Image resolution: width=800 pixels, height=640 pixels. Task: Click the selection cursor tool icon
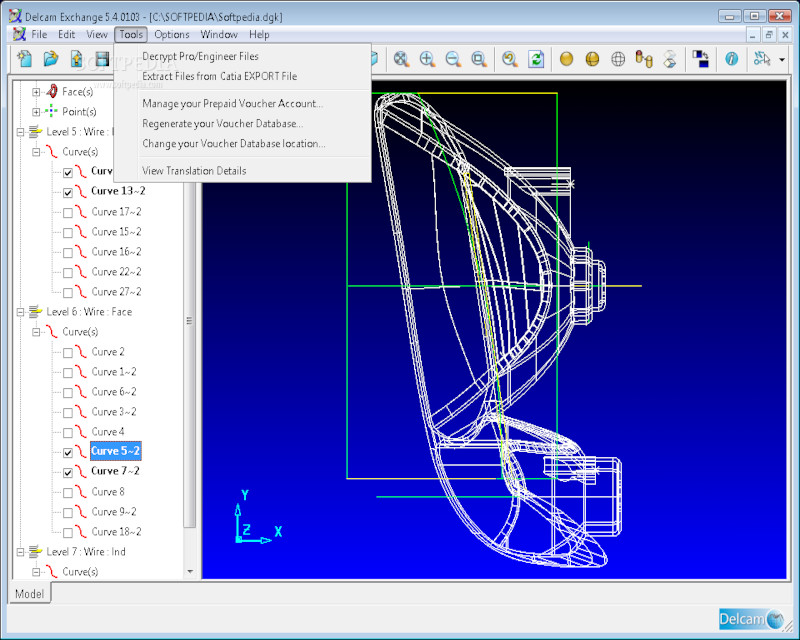tap(762, 59)
